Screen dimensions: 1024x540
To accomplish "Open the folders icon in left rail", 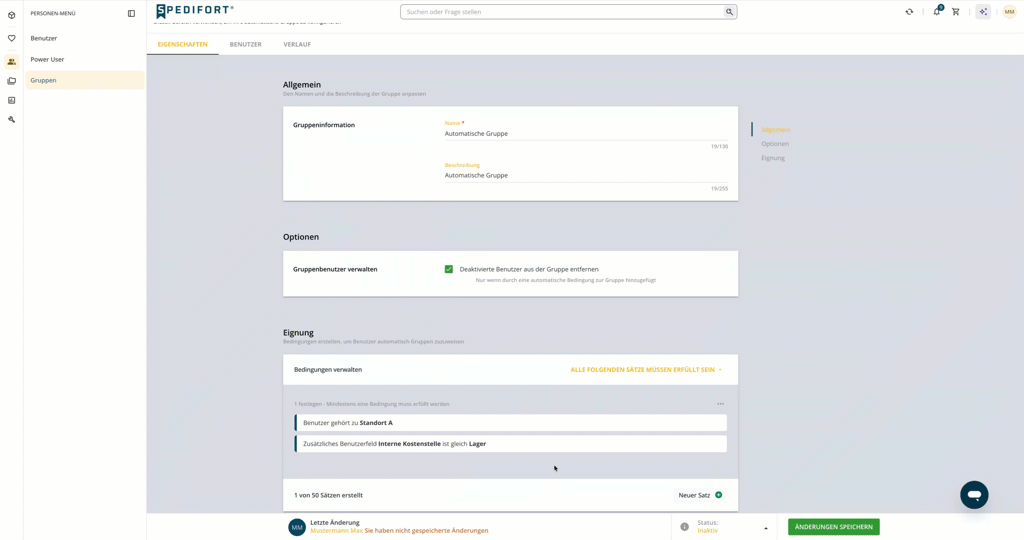I will [11, 81].
